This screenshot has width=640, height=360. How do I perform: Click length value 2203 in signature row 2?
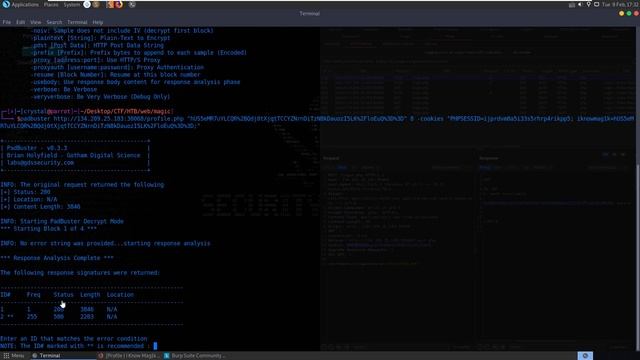pyautogui.click(x=87, y=316)
